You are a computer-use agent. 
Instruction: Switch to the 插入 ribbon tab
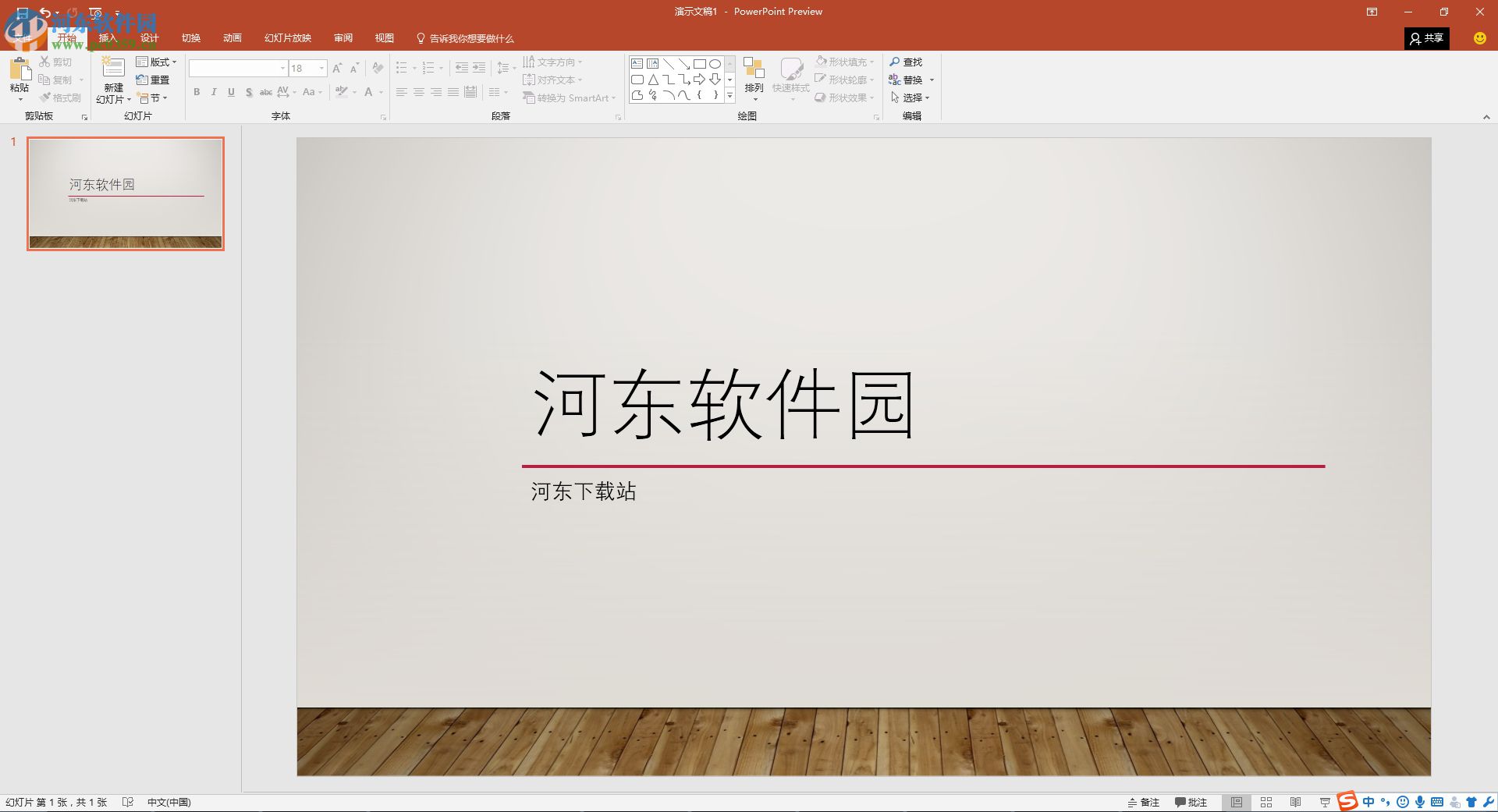click(x=107, y=37)
